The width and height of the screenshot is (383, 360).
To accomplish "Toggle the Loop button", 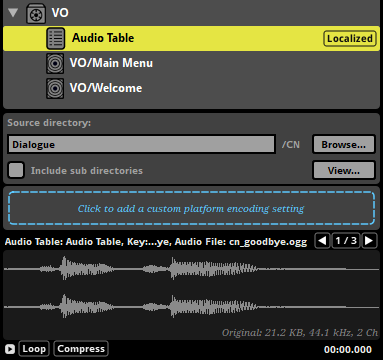I will click(34, 349).
